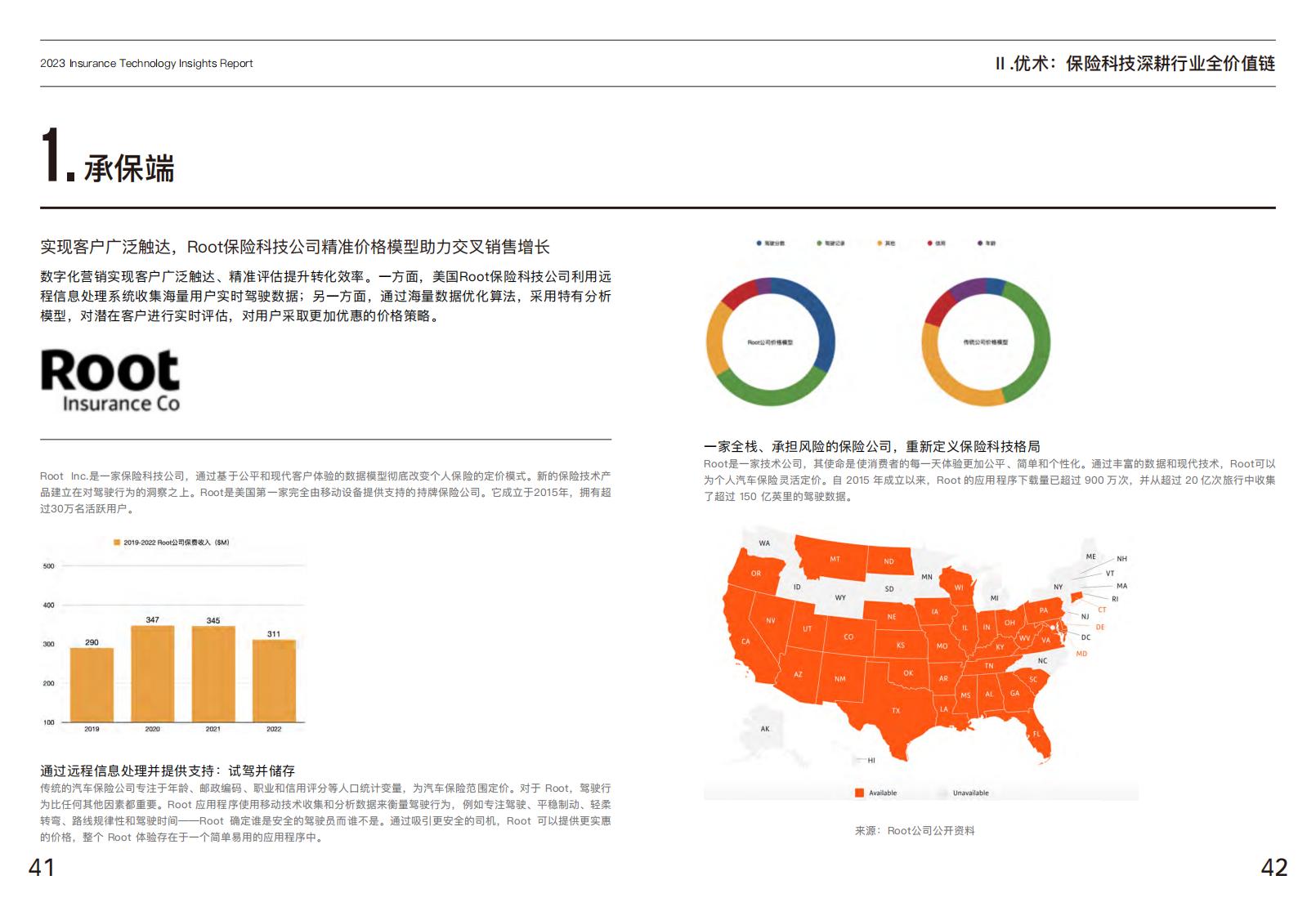Click the OK state on the map
The height and width of the screenshot is (898, 1316).
(x=908, y=673)
